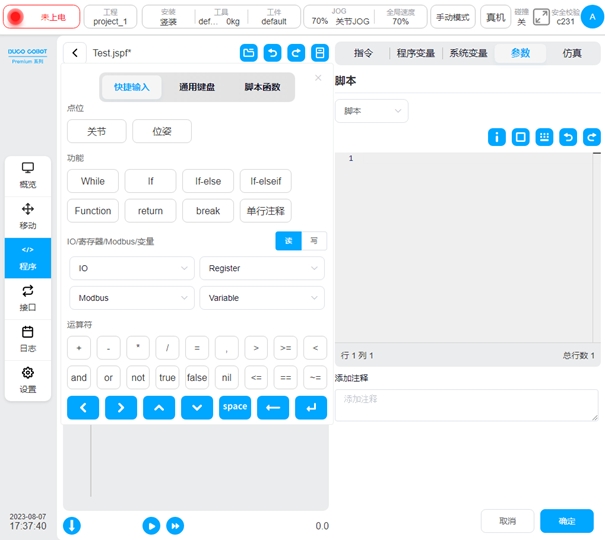Click the fast-forward step button at bottom
Screen dimensions: 605x540
175,525
